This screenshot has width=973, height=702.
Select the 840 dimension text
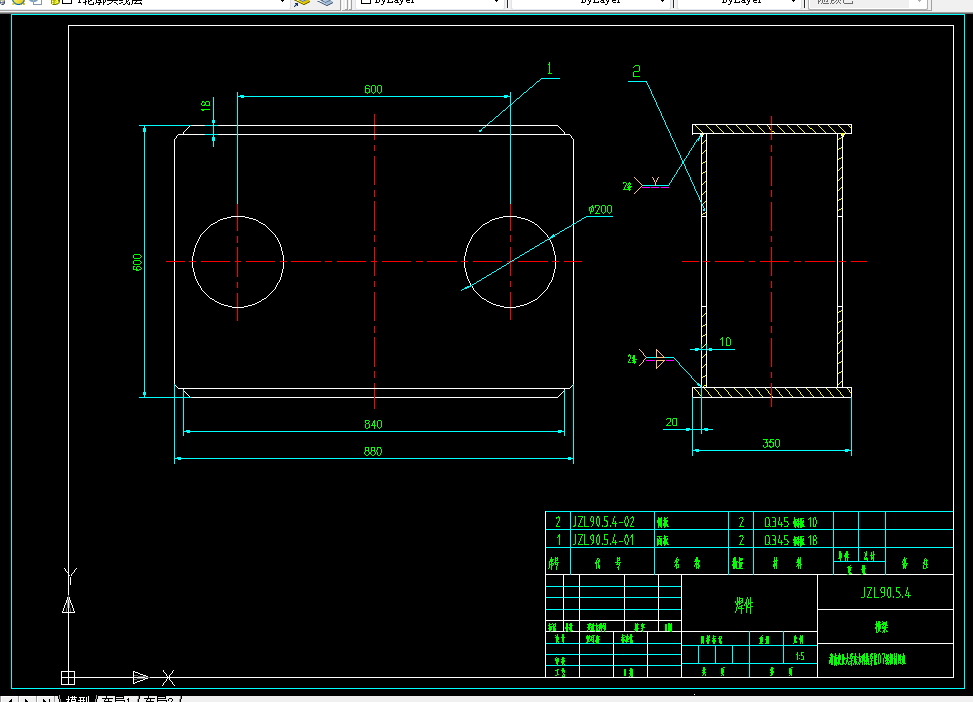373,425
